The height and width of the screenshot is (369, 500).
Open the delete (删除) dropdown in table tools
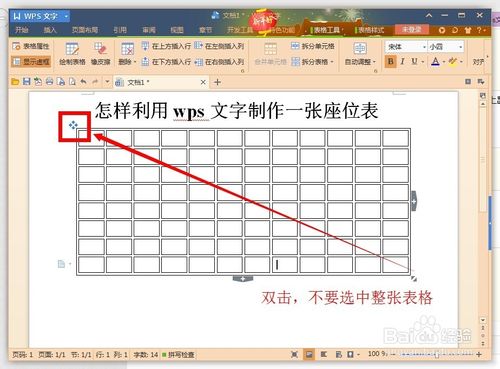click(127, 54)
